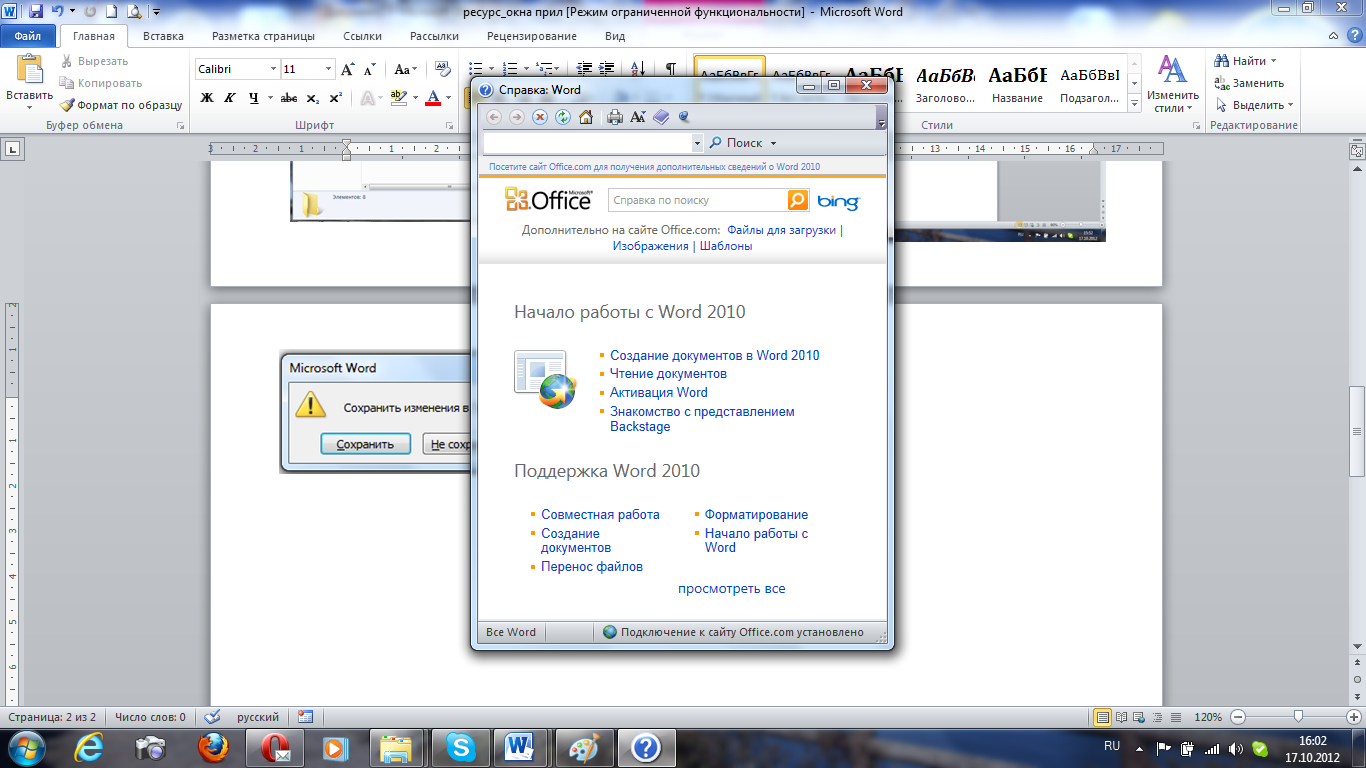The width and height of the screenshot is (1366, 768).
Task: Toggle superscript formatting
Action: tap(335, 98)
